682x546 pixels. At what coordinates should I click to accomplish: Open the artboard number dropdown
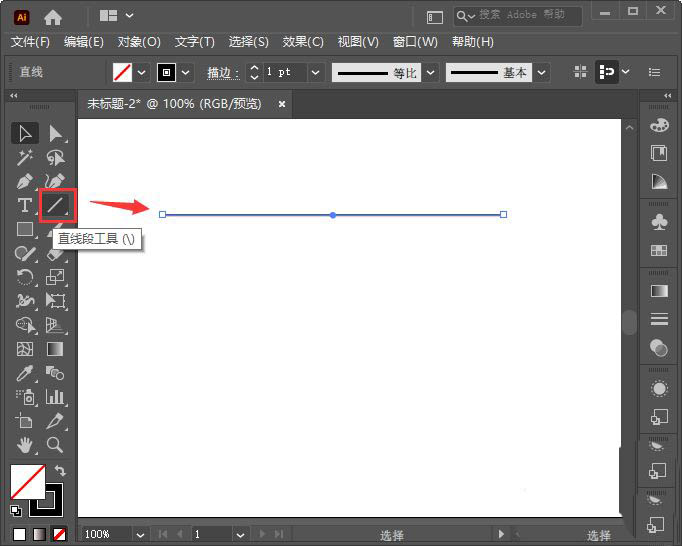(241, 535)
